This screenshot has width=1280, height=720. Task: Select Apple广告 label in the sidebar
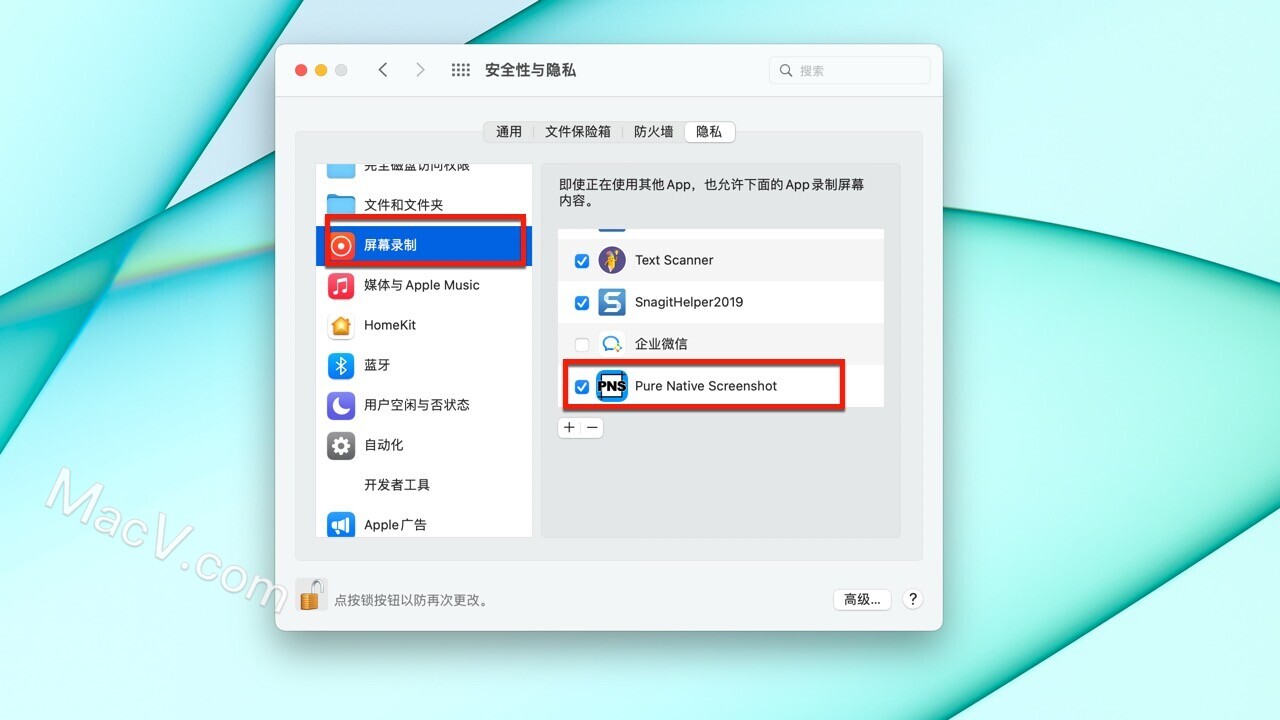395,524
